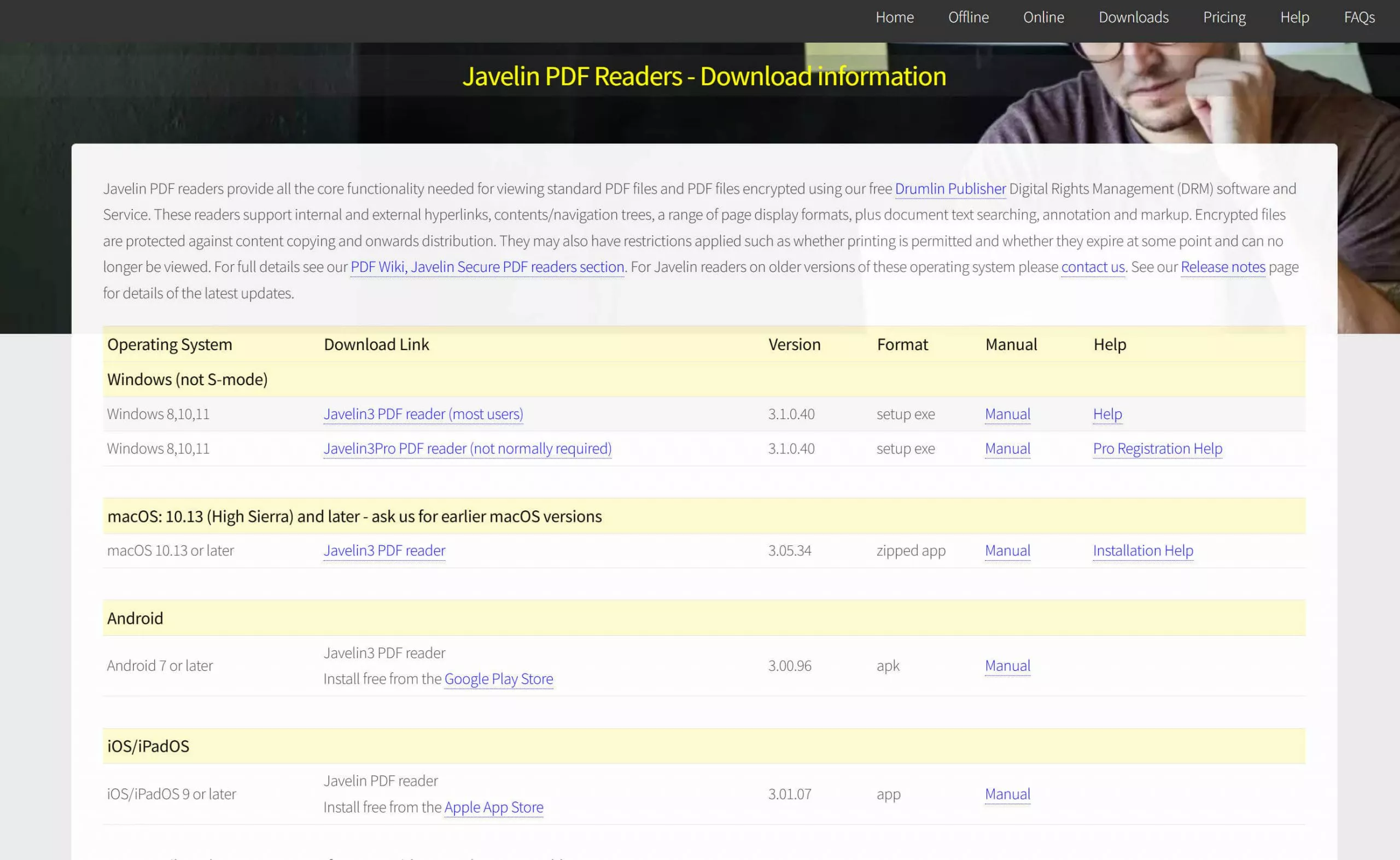Select version 3.05.34 in the macOS row
Viewport: 1400px width, 860px height.
click(790, 550)
